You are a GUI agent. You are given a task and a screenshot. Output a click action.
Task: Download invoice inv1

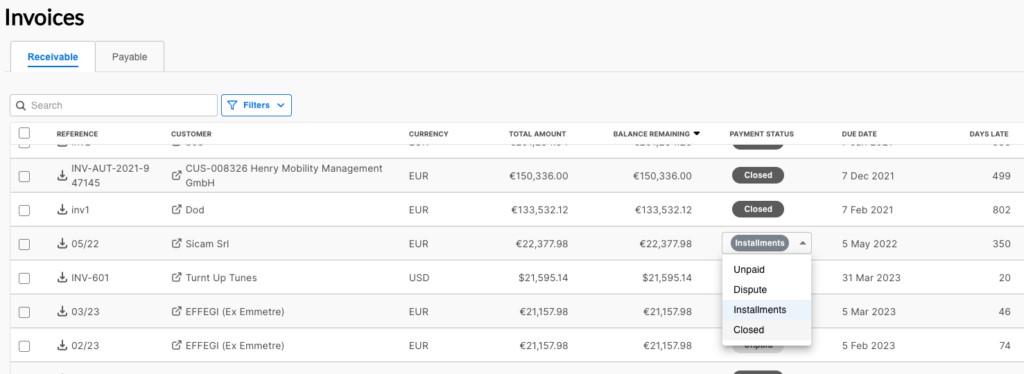[x=63, y=210]
